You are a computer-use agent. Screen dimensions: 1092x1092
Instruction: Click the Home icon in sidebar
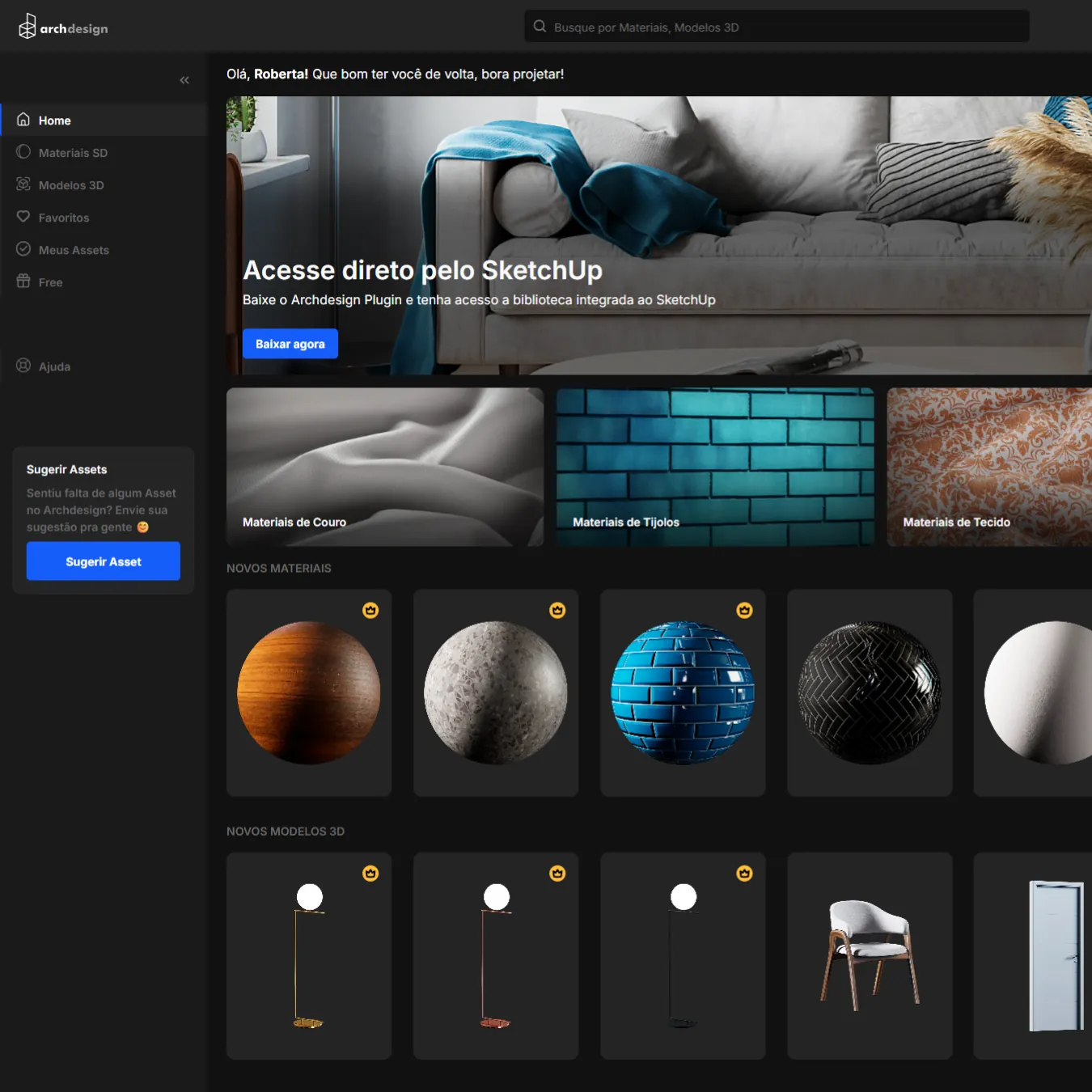pyautogui.click(x=23, y=120)
